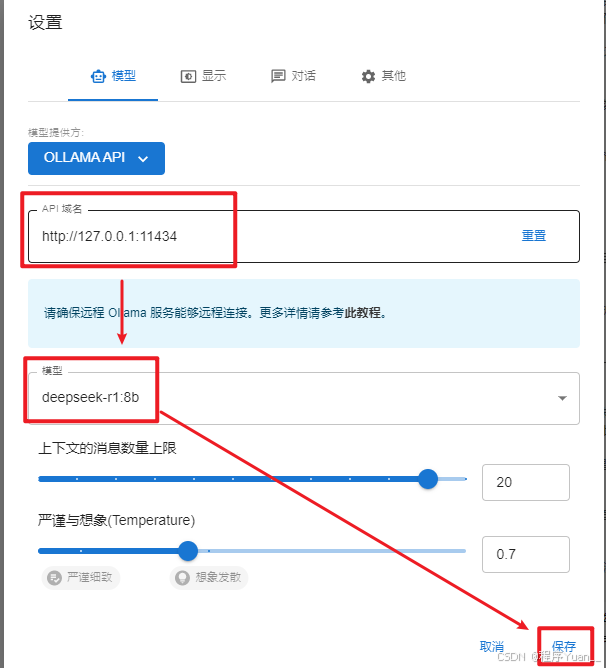Click 取消 to cancel settings
The height and width of the screenshot is (668, 606).
pyautogui.click(x=492, y=647)
